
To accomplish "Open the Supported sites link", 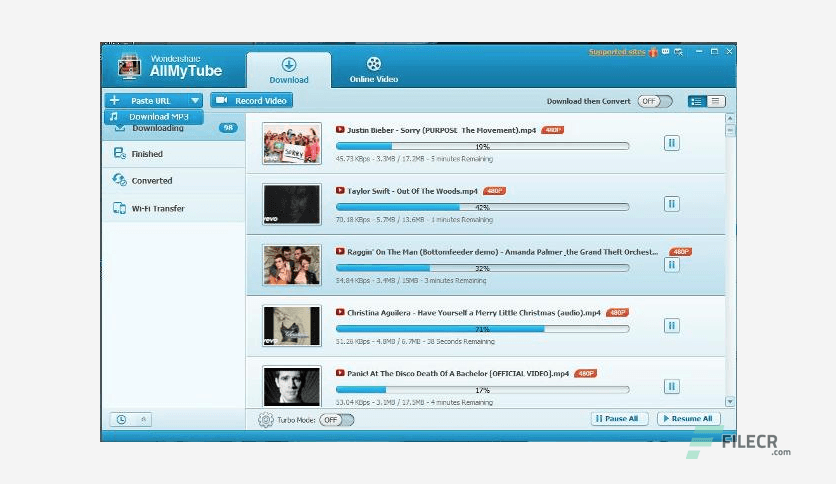I will (617, 52).
